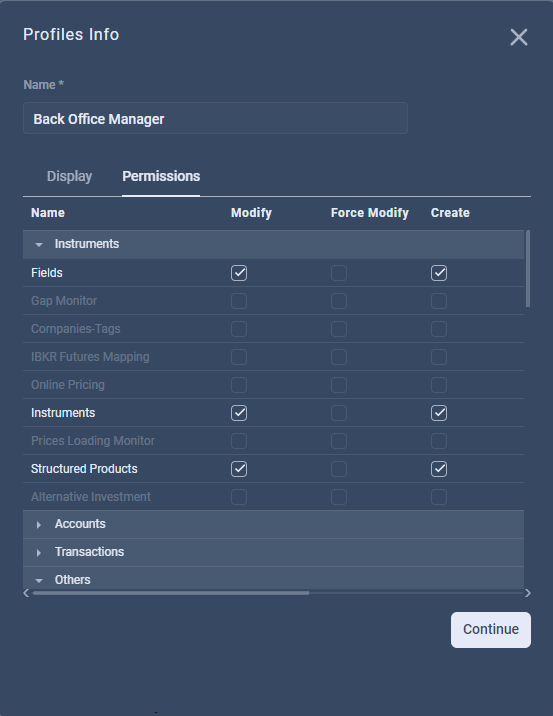This screenshot has width=553, height=716.
Task: Check Force Modify for Companies-Tags
Action: (x=339, y=329)
